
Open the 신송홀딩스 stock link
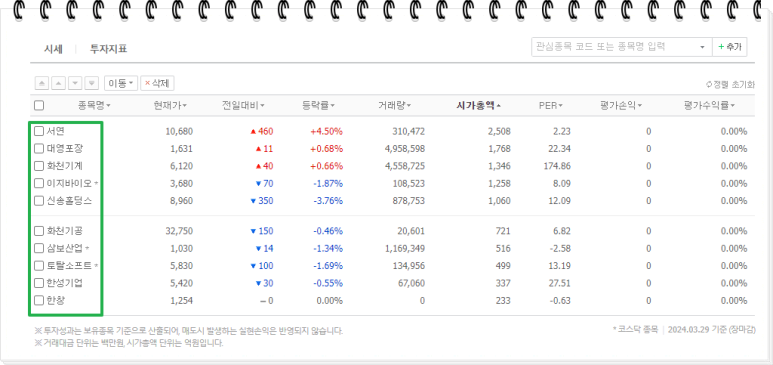tap(70, 201)
